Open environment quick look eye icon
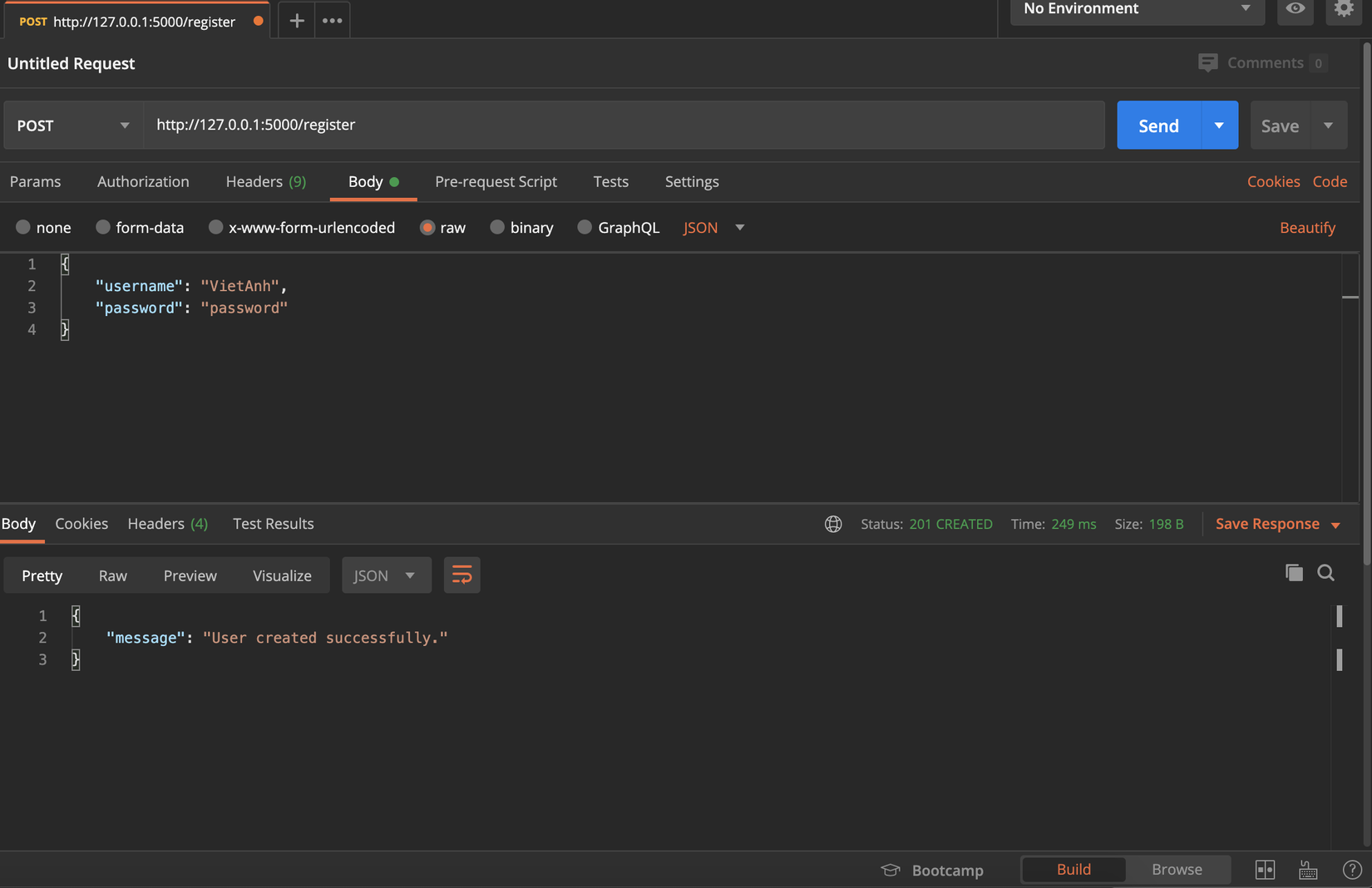The image size is (1372, 888). pyautogui.click(x=1295, y=9)
